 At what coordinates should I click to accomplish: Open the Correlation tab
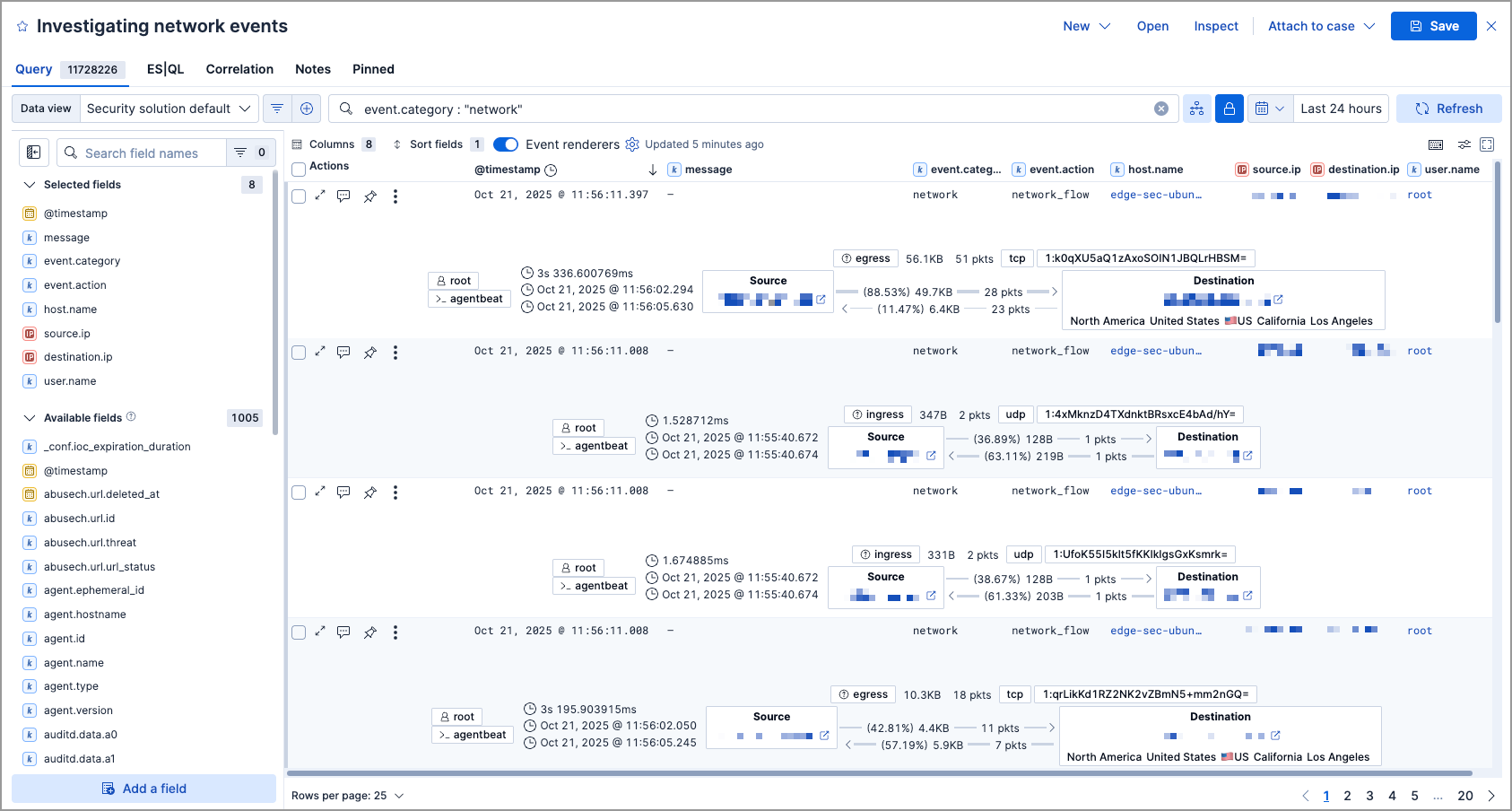[239, 69]
